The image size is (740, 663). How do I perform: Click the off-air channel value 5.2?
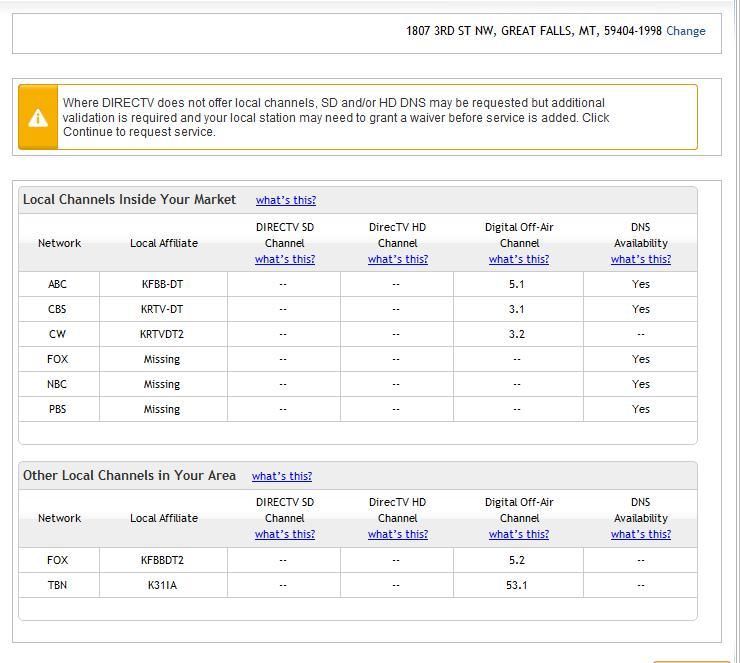(517, 561)
